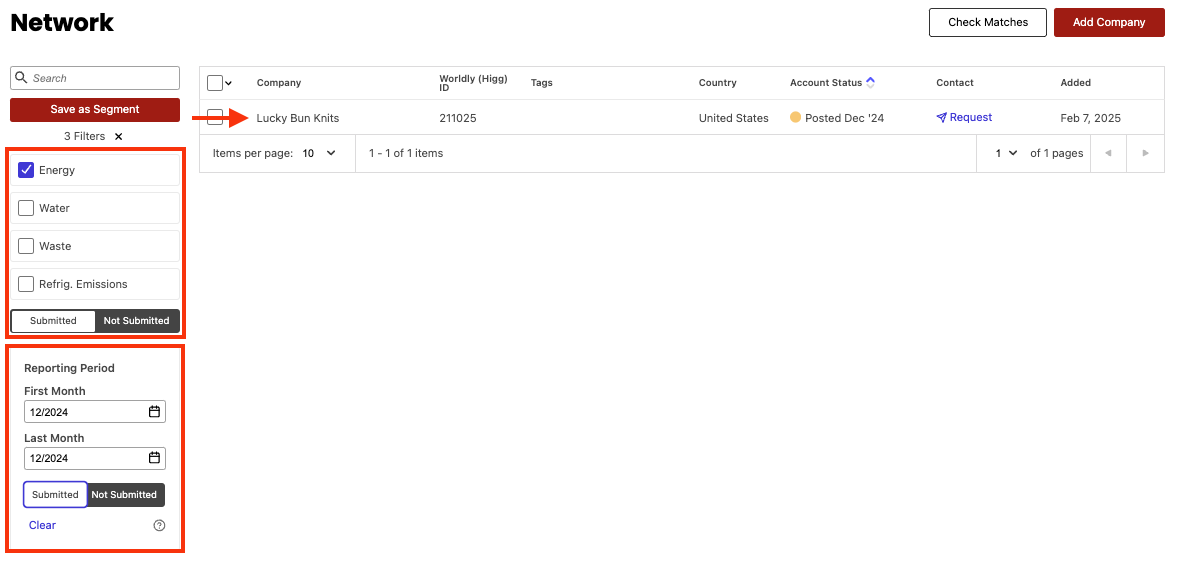Image resolution: width=1177 pixels, height=564 pixels.
Task: Click the Country column header
Action: (718, 83)
